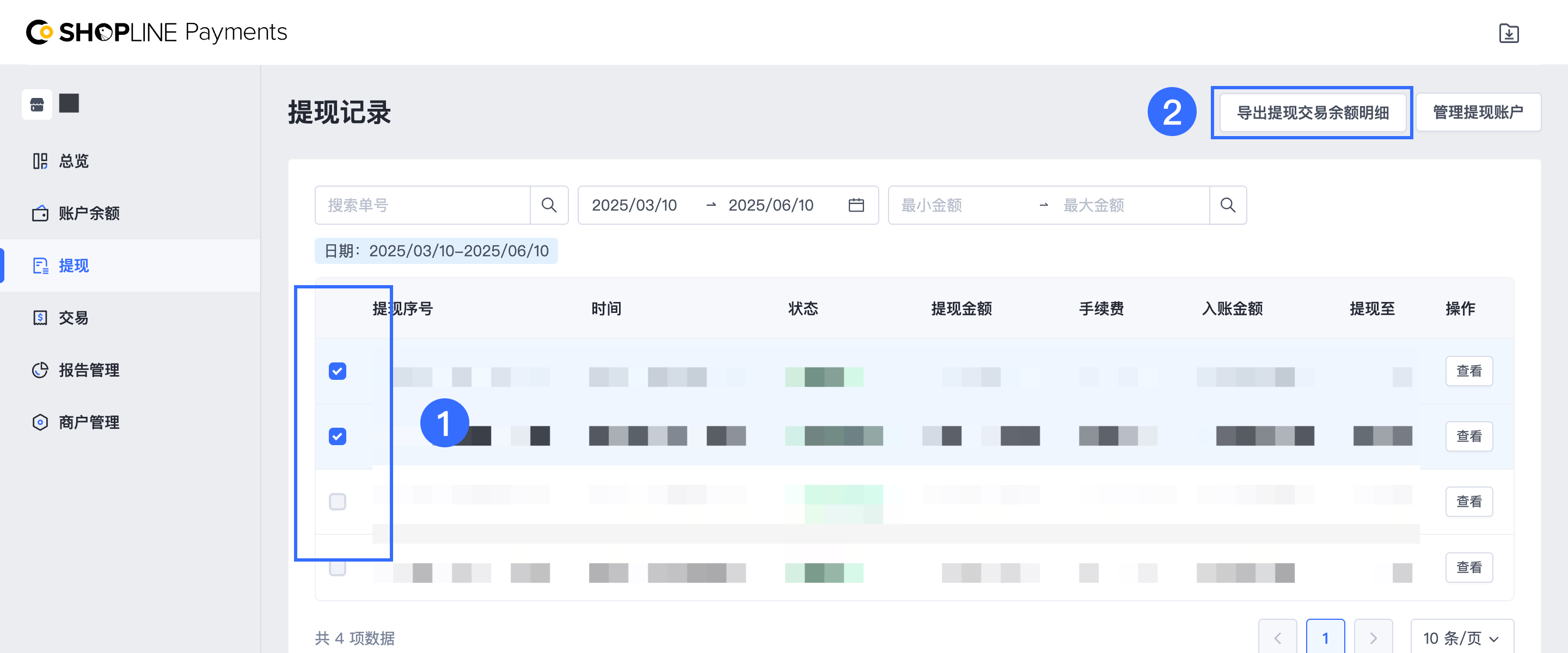
Task: Click the 共 4 项数据 total text
Action: [355, 638]
